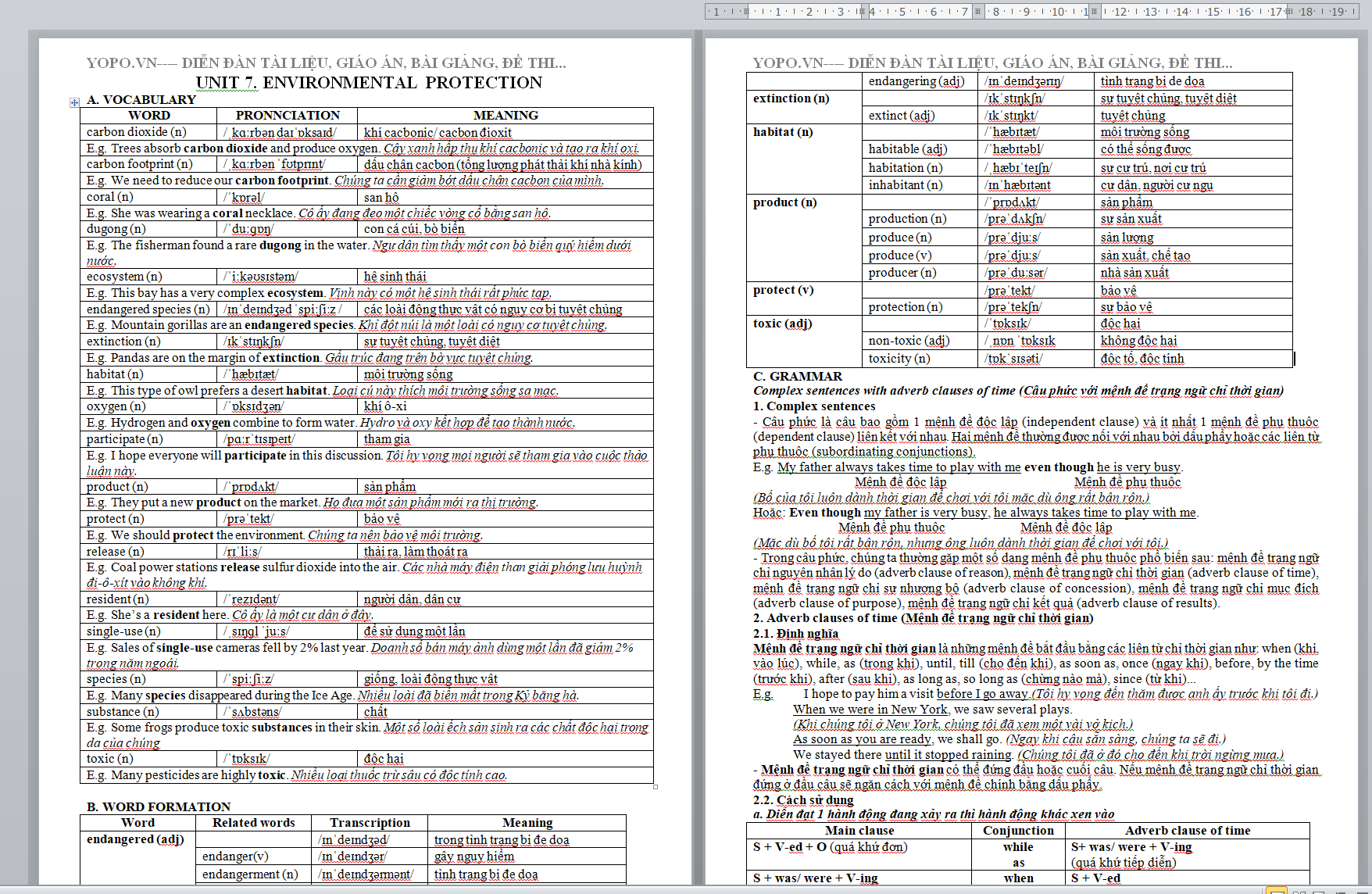1372x894 pixels.
Task: Click the Conjunction column header
Action: (1018, 831)
